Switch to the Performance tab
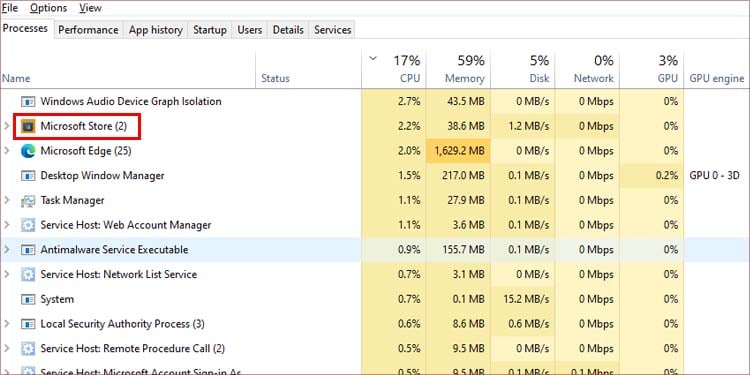This screenshot has width=750, height=375. 88,30
